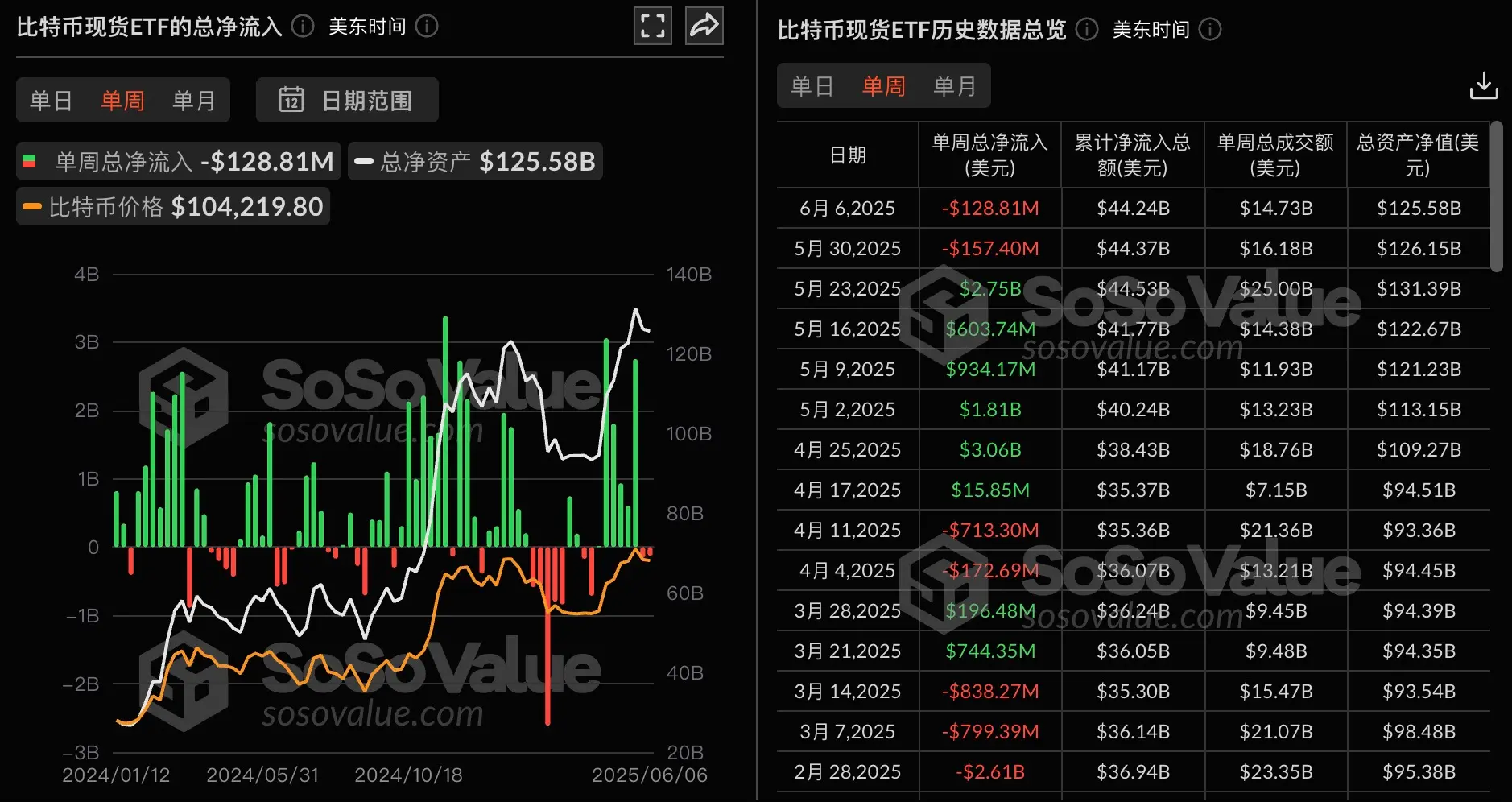
Task: Switch chart to 单月 view
Action: point(194,101)
